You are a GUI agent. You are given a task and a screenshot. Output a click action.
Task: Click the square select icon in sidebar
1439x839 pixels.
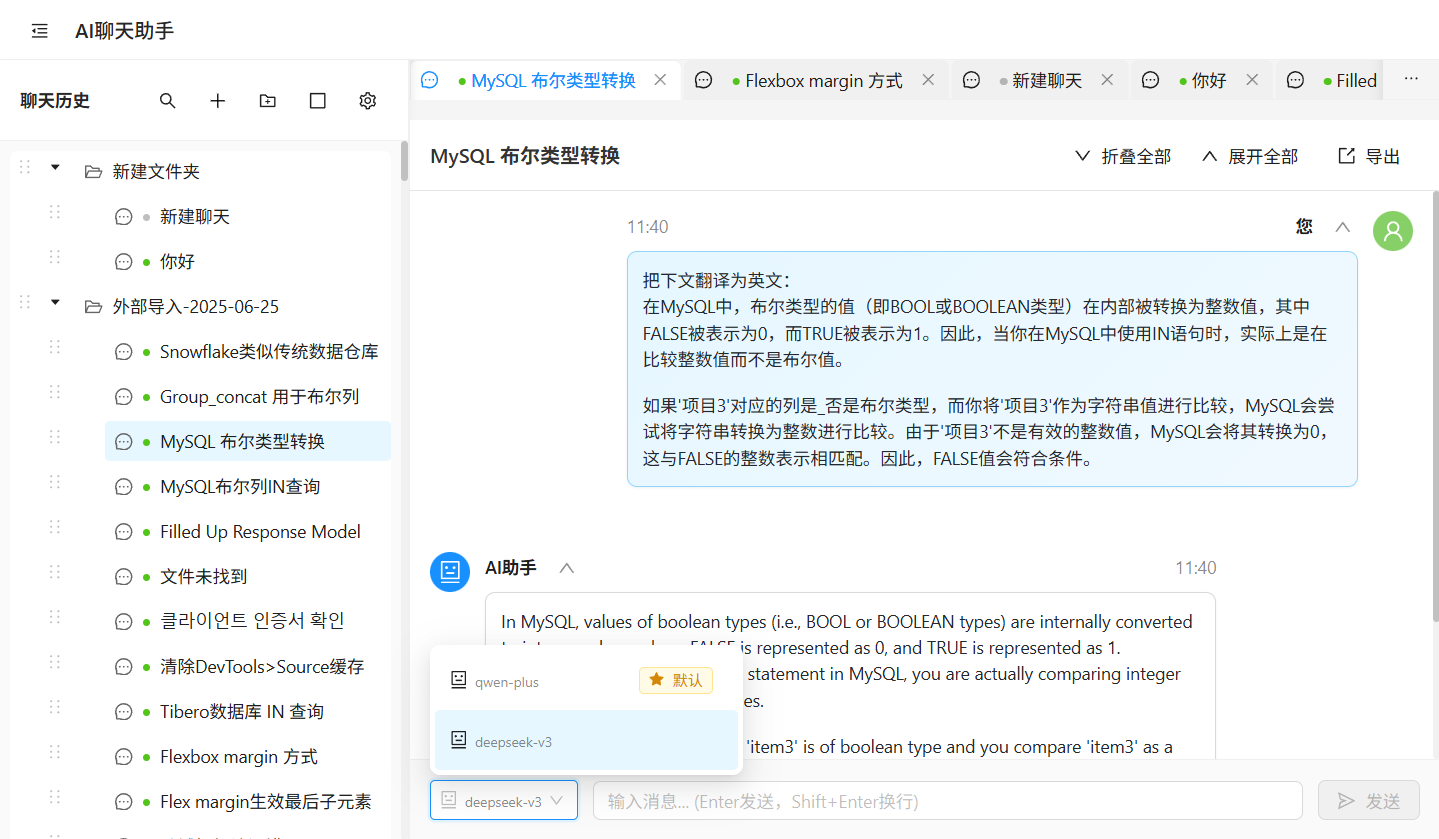318,101
